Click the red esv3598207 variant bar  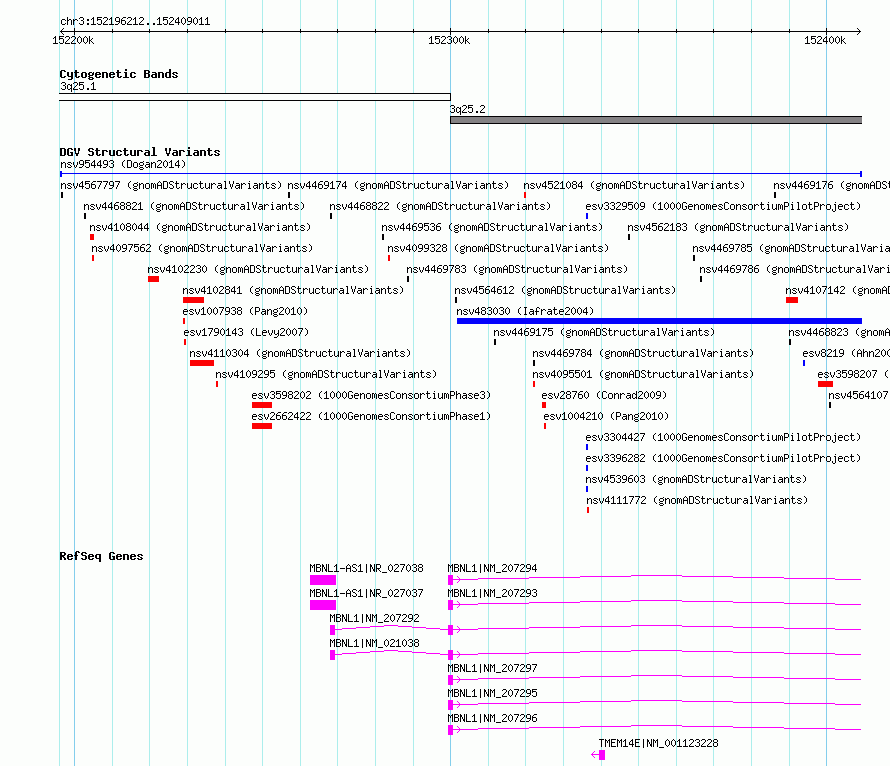pos(825,384)
